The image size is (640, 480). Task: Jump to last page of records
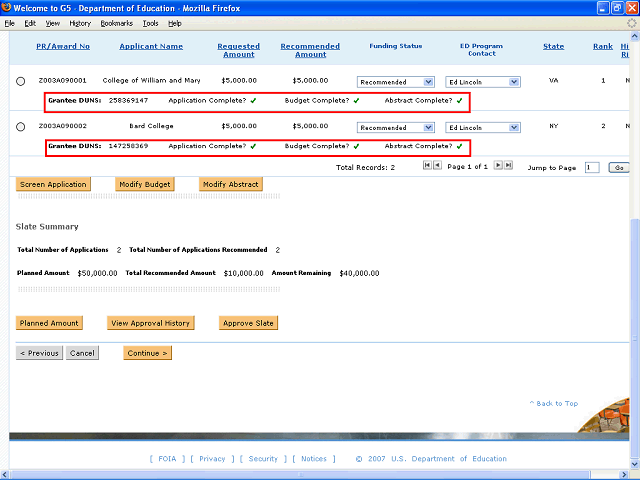click(508, 166)
